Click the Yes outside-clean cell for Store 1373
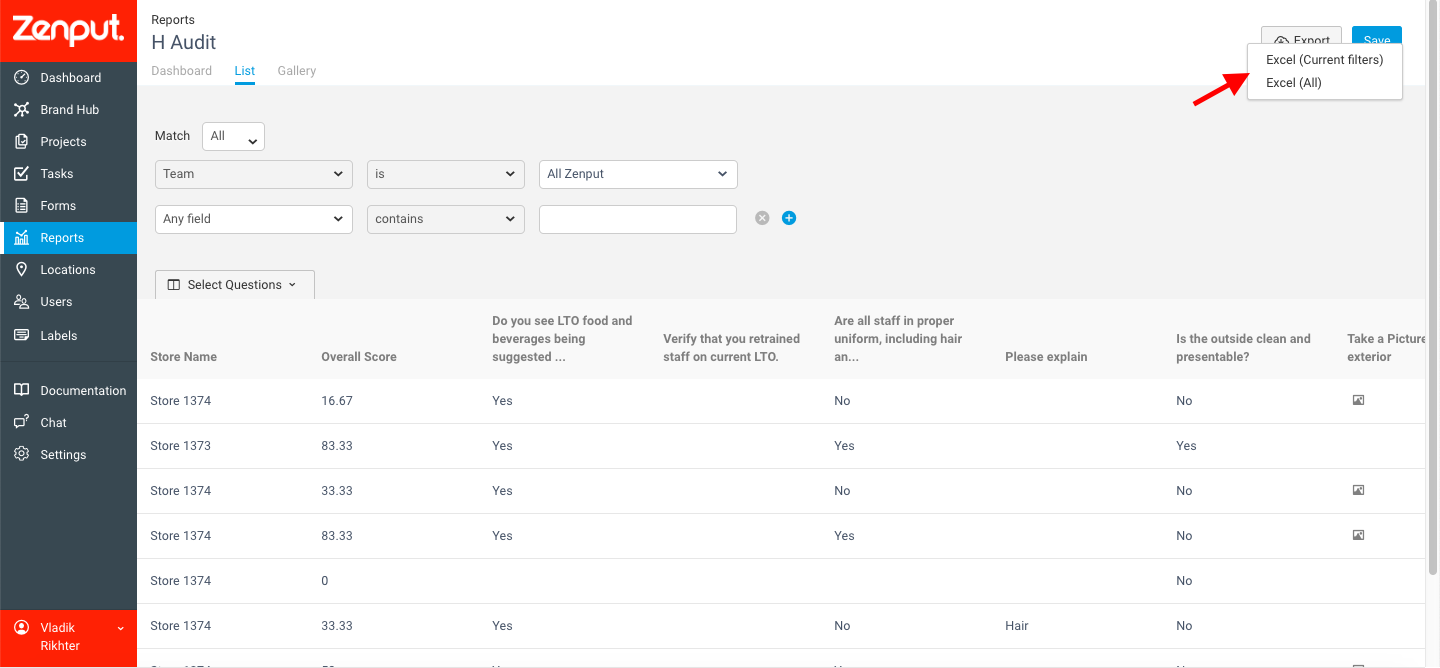 pyautogui.click(x=1186, y=446)
